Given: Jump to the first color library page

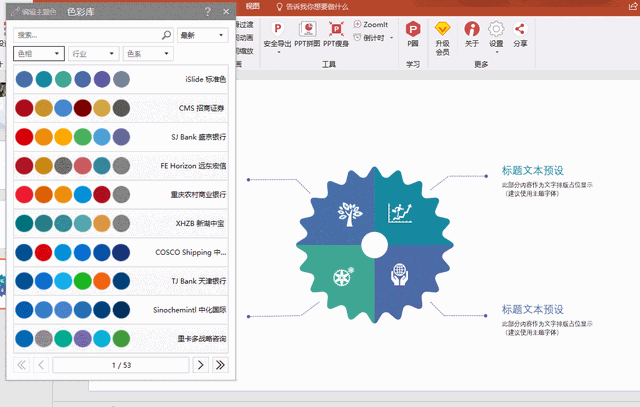Looking at the screenshot, I should point(21,365).
